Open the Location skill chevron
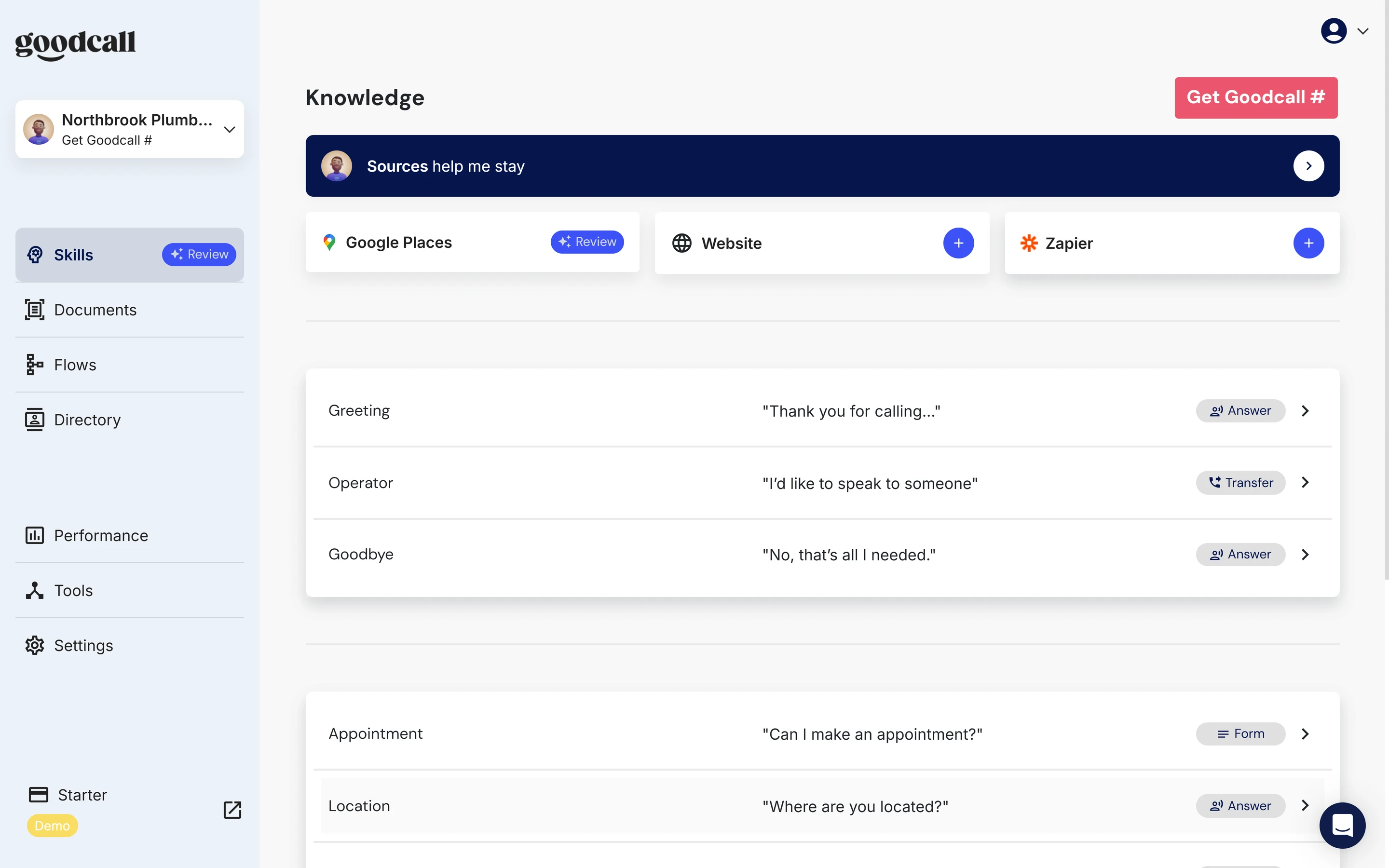This screenshot has width=1389, height=868. pyautogui.click(x=1305, y=805)
